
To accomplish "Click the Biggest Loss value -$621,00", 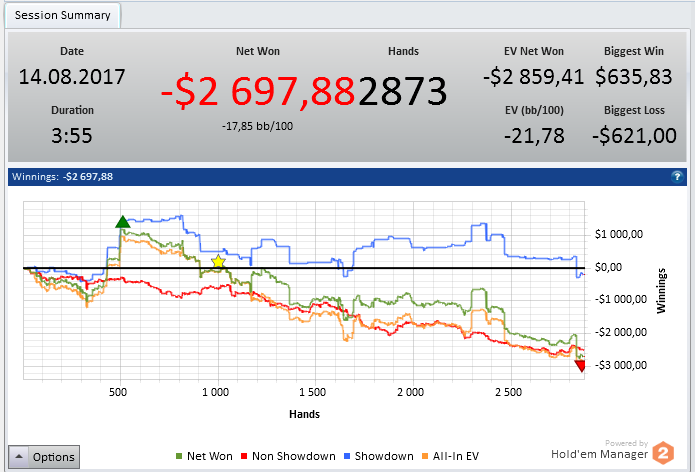I will point(634,135).
